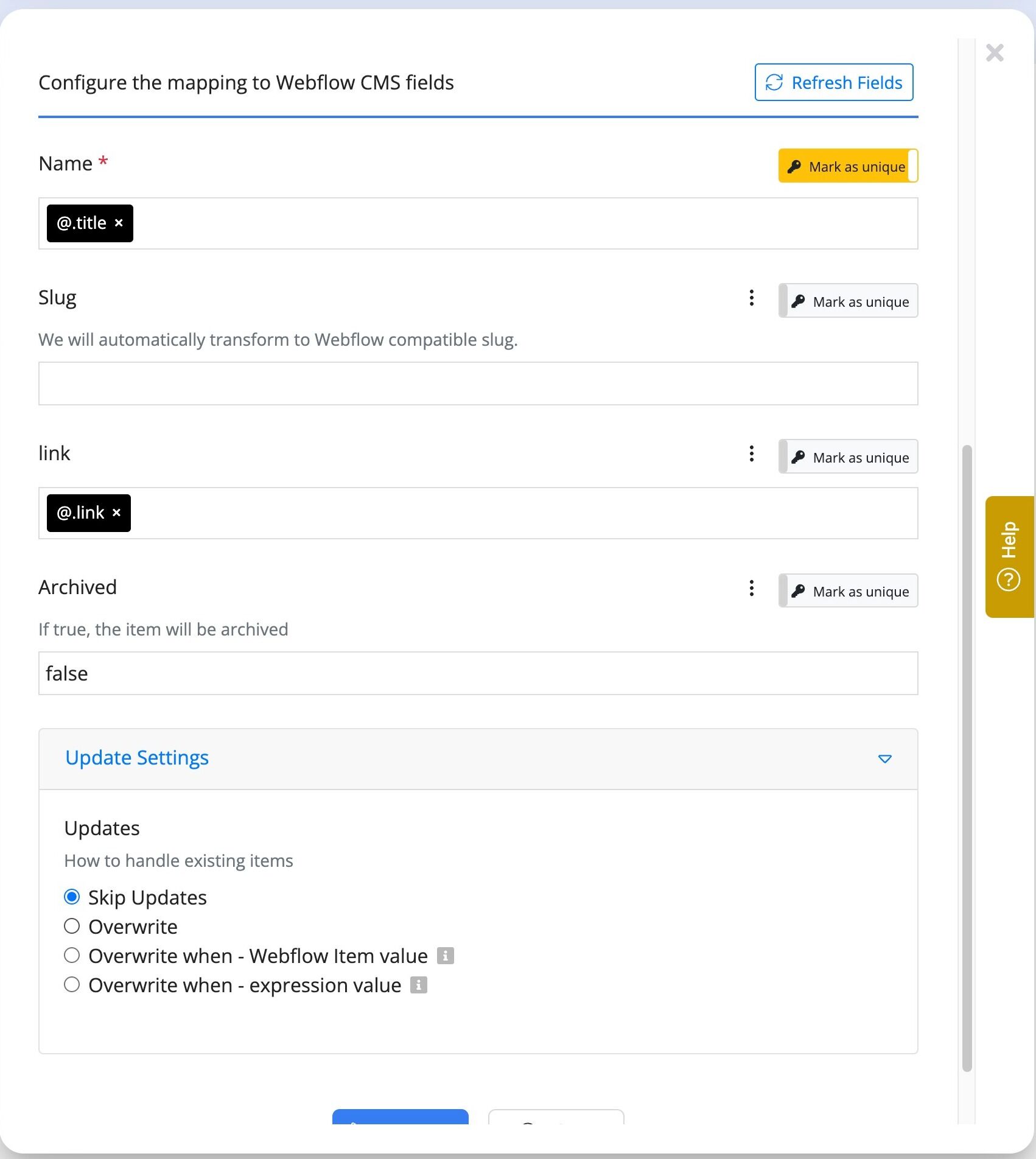Toggle Mark as unique for Archived
The width and height of the screenshot is (1036, 1159).
(848, 591)
